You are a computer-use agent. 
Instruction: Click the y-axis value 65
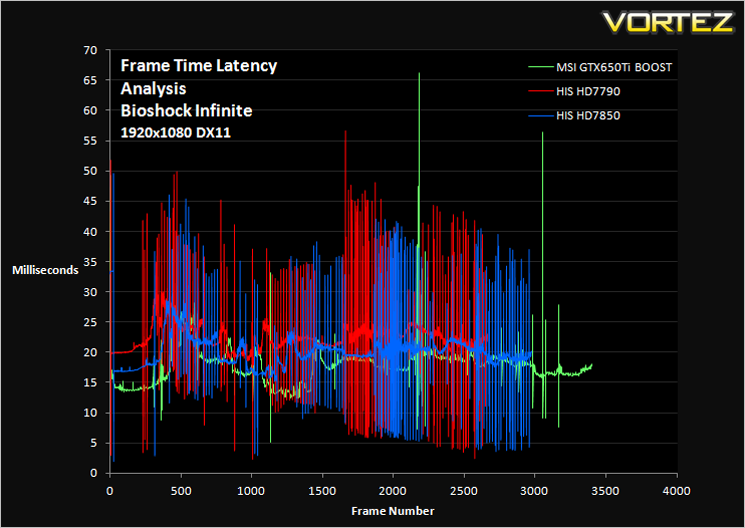(90, 80)
